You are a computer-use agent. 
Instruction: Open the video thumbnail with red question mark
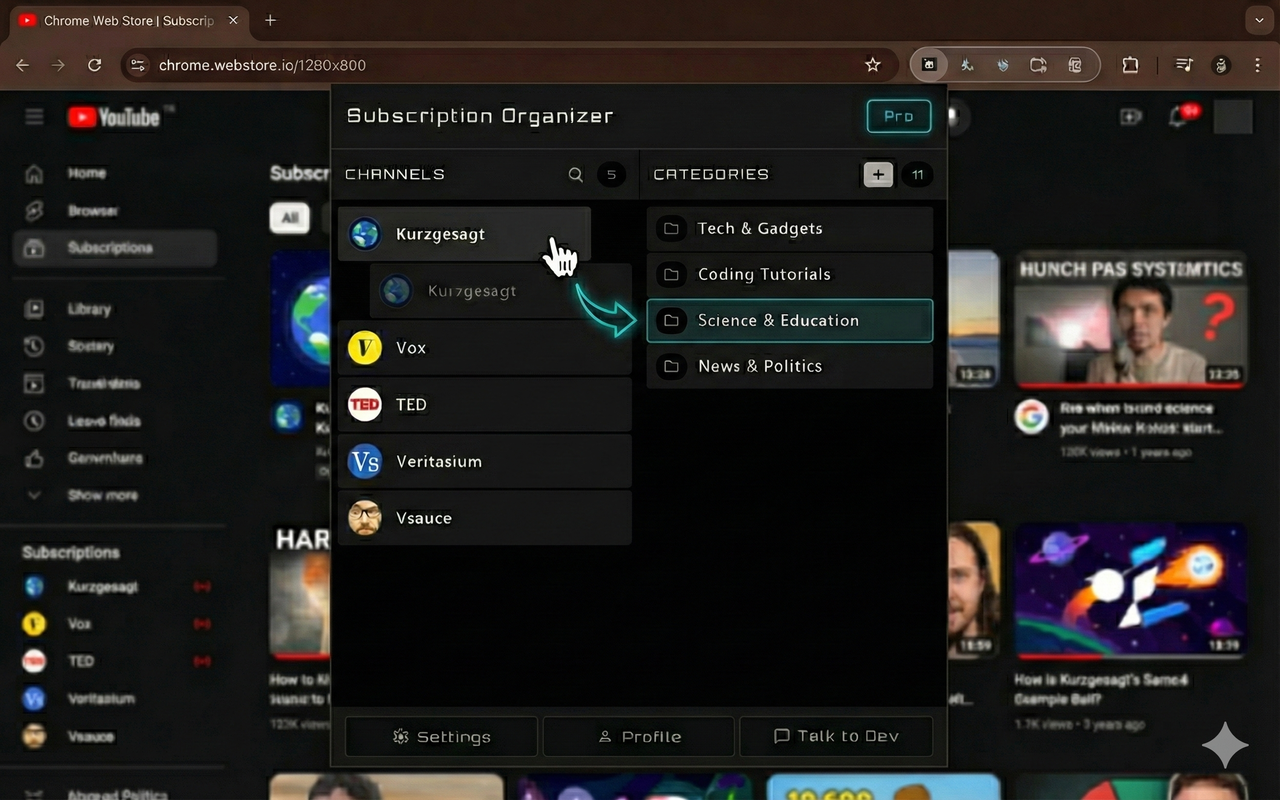(1131, 320)
